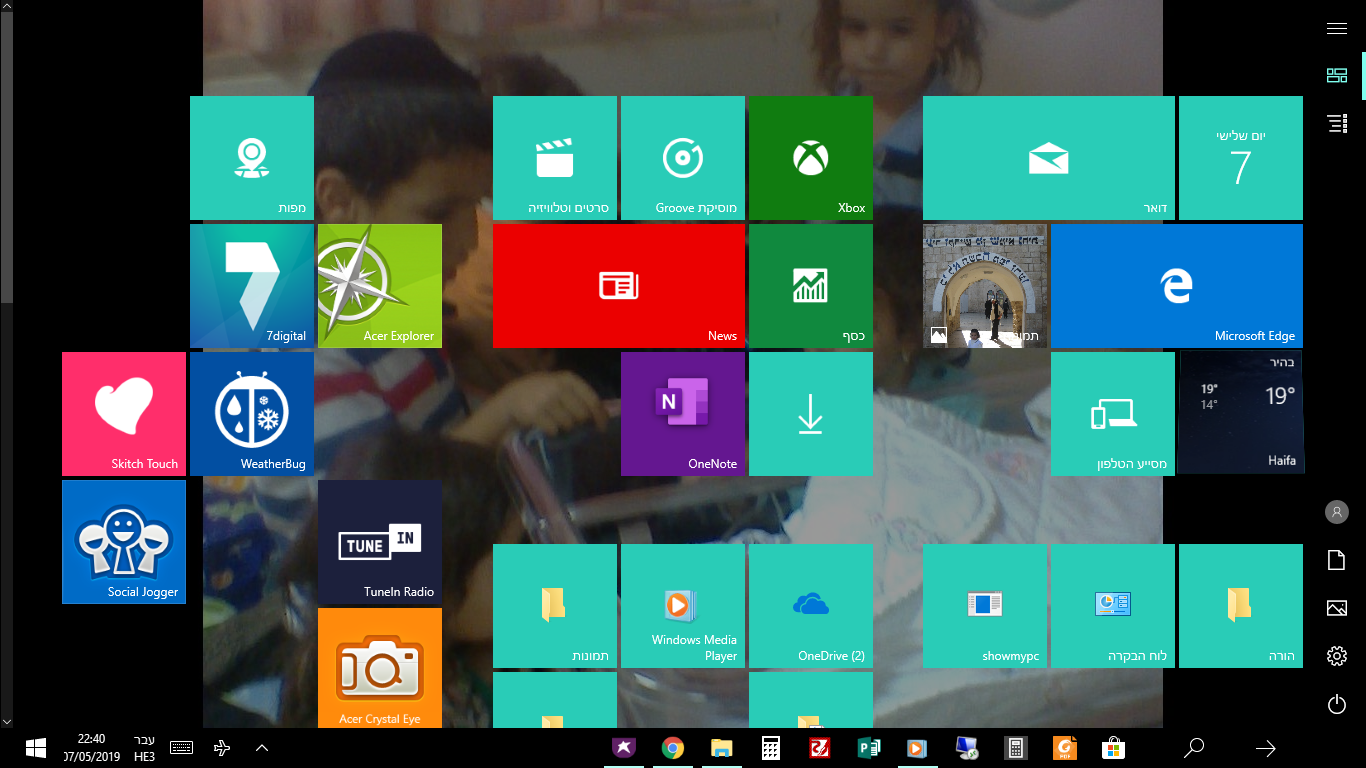Launch Publisher from the taskbar

pos(868,748)
